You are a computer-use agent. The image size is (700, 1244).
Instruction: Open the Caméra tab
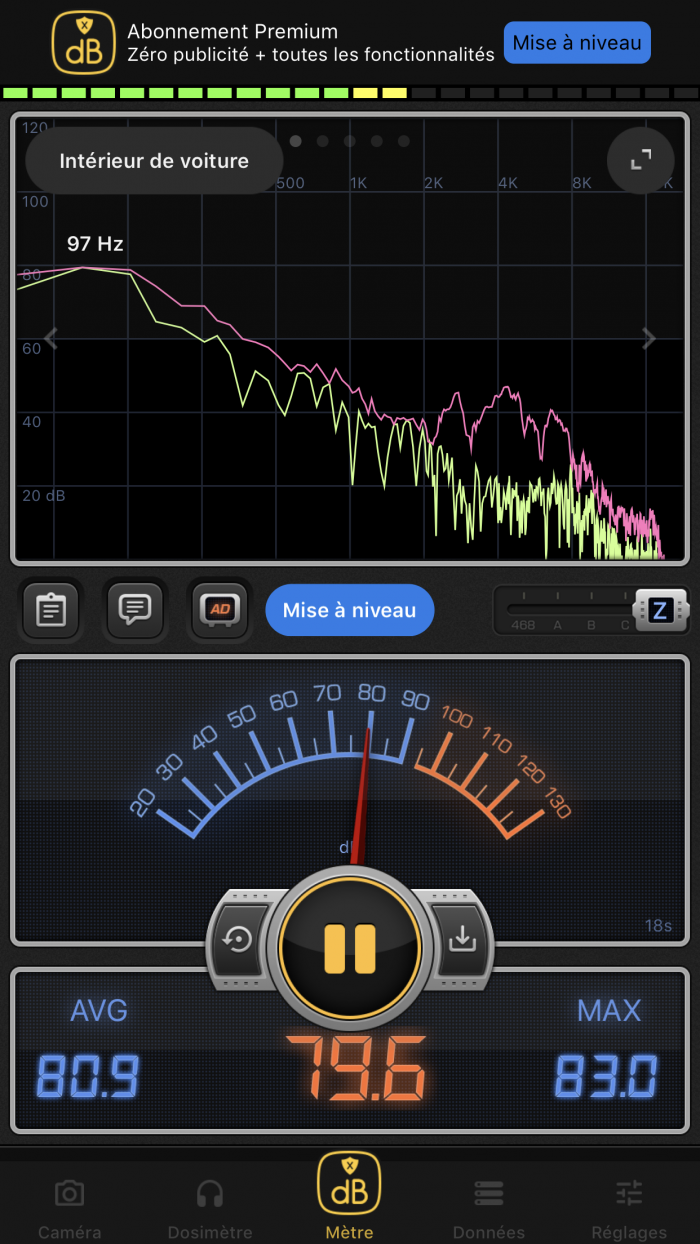coord(69,1207)
